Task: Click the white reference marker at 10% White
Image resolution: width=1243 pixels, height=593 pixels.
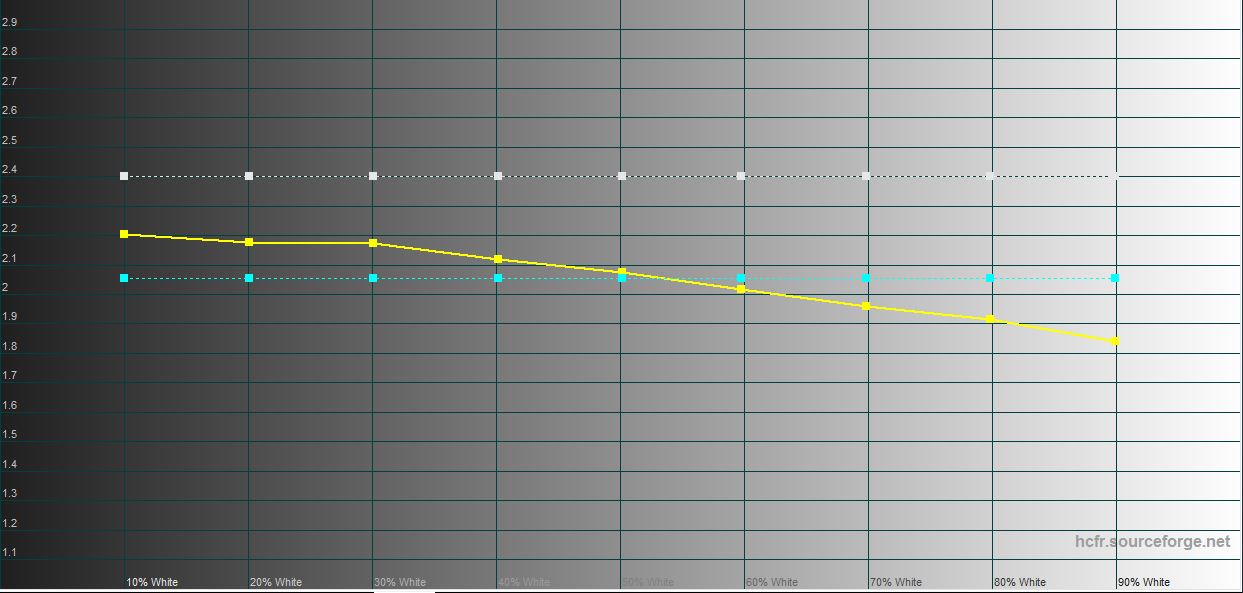Action: [x=124, y=176]
